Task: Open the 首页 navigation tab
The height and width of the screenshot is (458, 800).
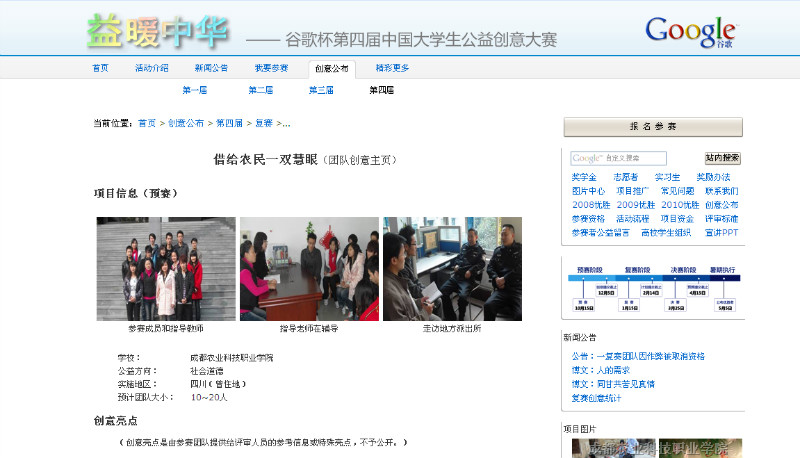Action: [100, 68]
